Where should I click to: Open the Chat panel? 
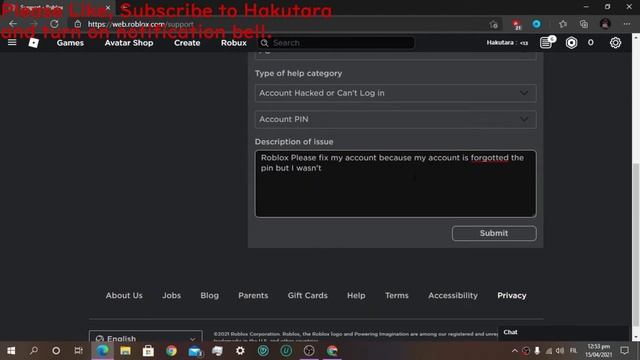[563, 332]
